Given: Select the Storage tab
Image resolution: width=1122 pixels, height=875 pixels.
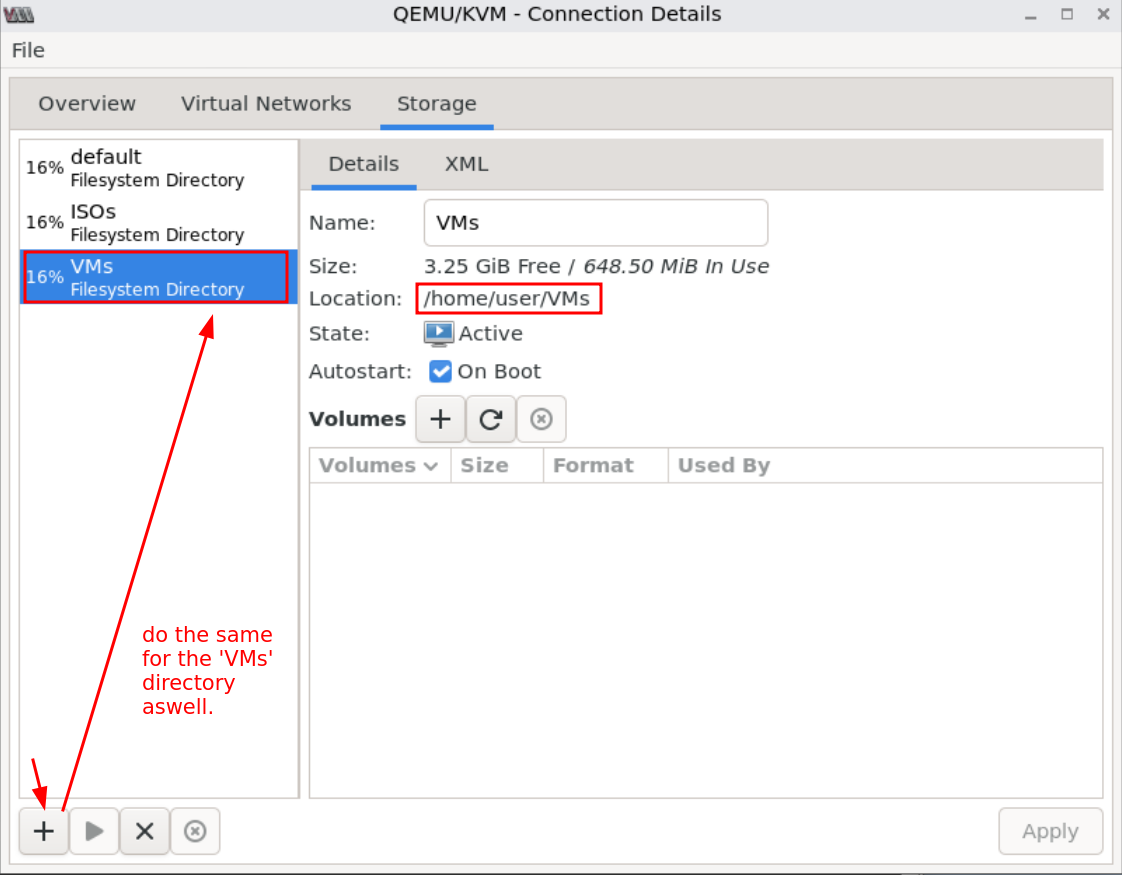Looking at the screenshot, I should (x=436, y=104).
